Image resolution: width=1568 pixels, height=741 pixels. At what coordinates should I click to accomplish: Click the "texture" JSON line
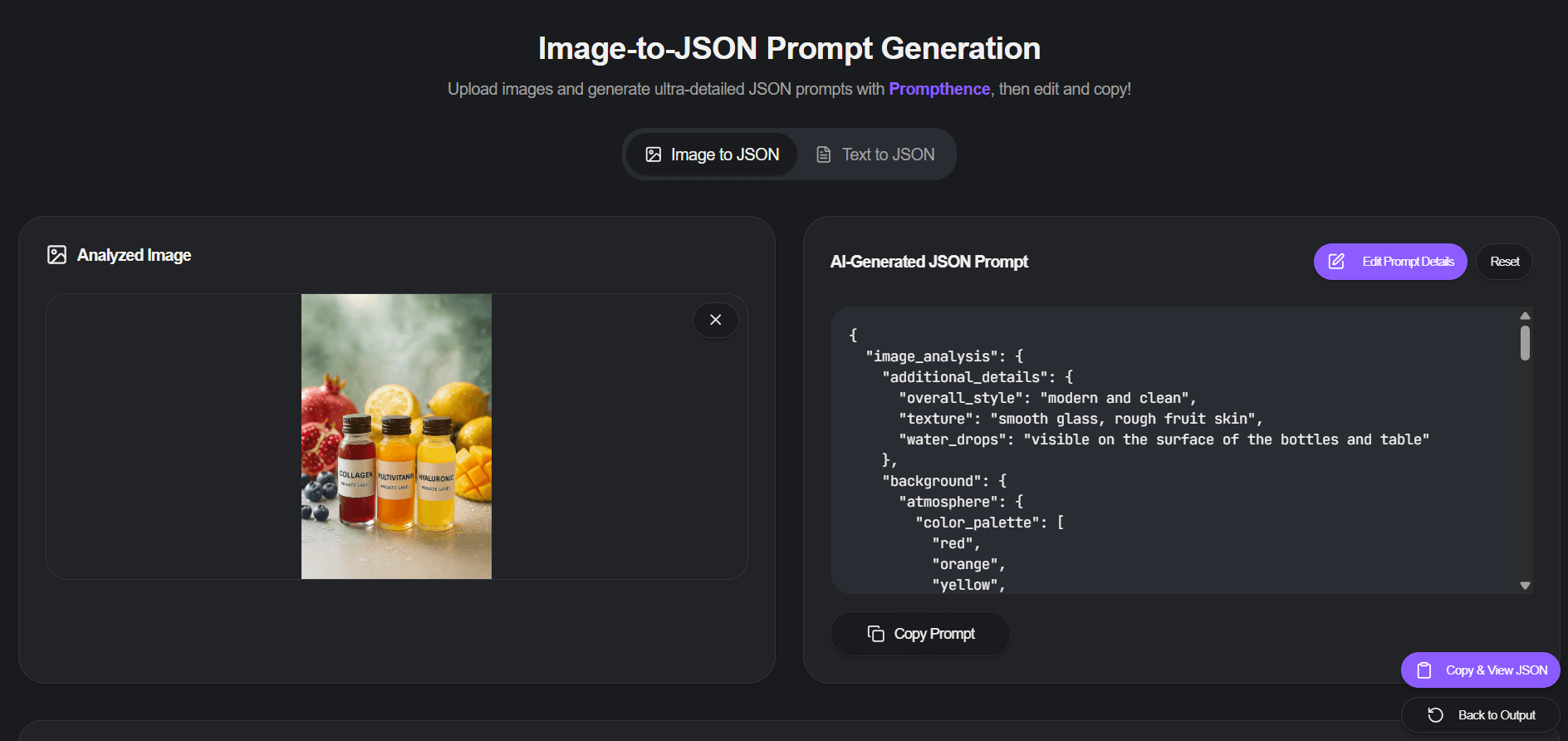[x=1080, y=419]
